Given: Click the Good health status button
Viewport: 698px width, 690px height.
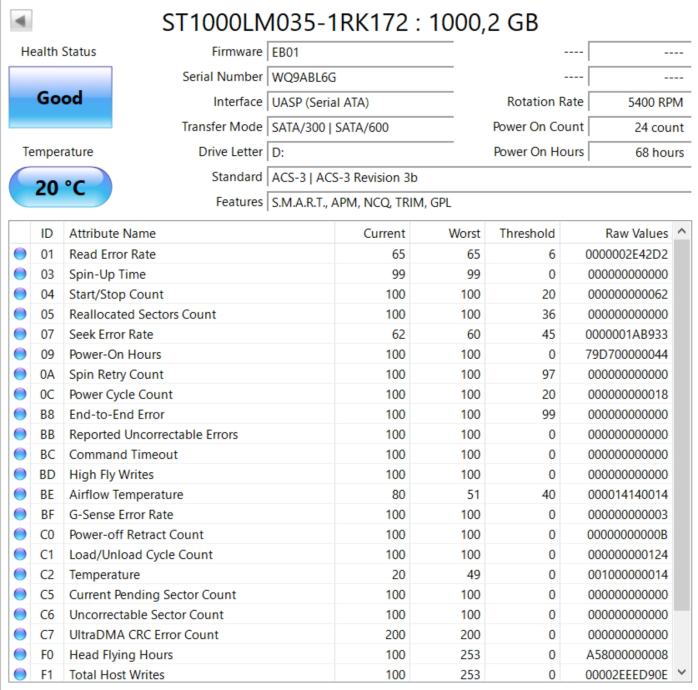Looking at the screenshot, I should pos(60,98).
